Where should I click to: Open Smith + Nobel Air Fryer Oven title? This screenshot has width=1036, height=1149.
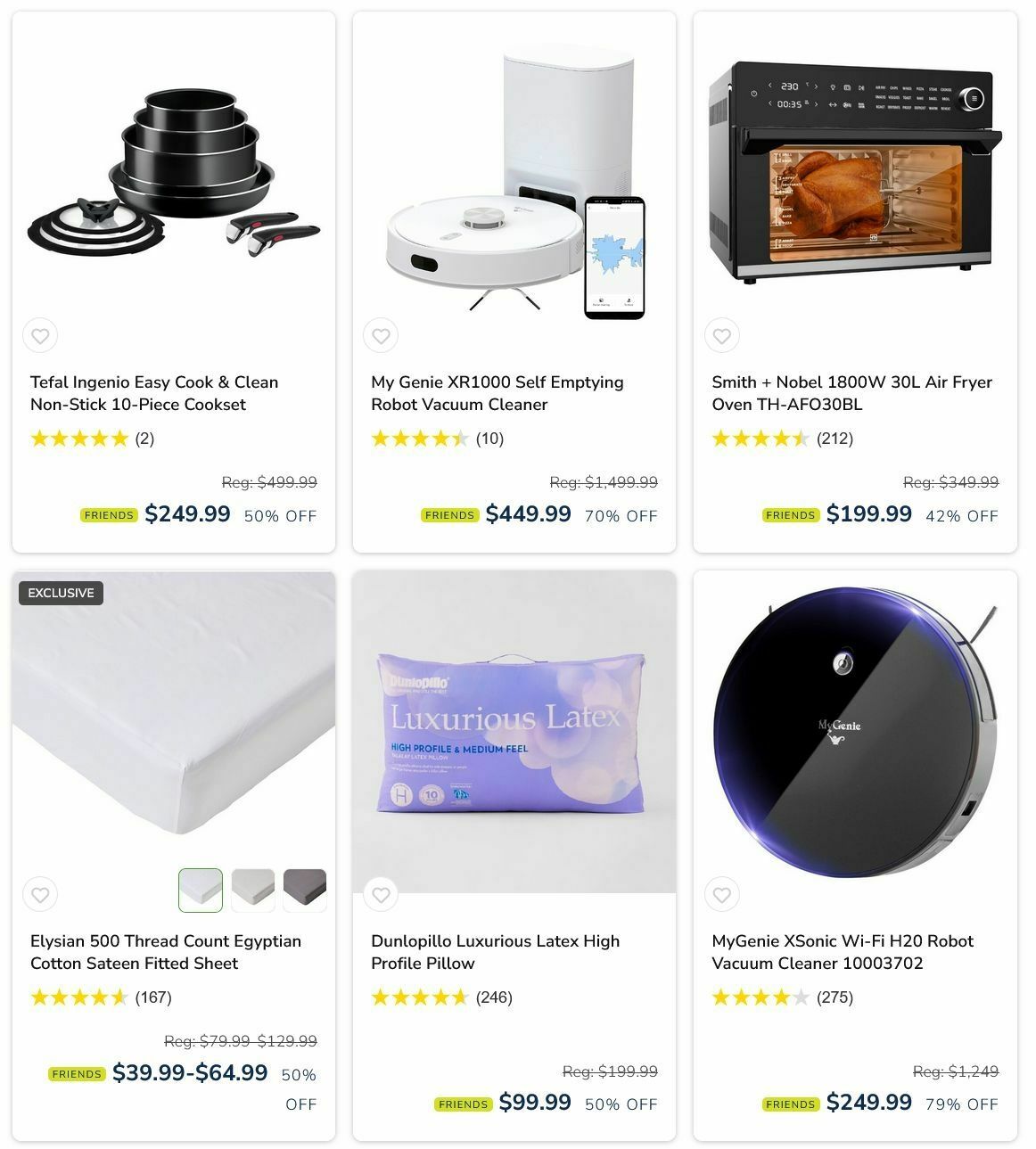click(851, 393)
